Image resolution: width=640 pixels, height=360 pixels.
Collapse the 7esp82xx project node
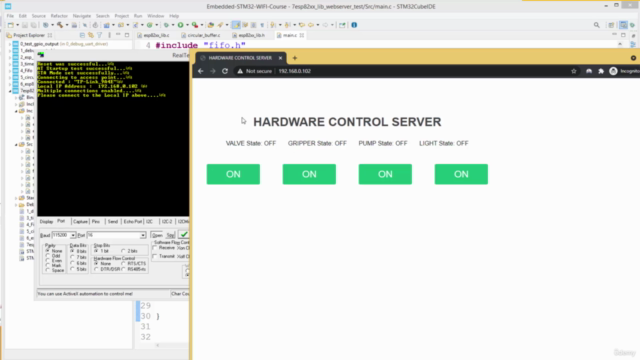click(10, 91)
